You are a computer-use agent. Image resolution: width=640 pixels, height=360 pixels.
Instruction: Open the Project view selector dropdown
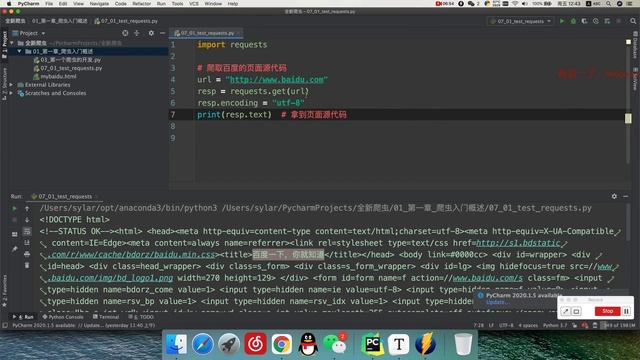29,33
